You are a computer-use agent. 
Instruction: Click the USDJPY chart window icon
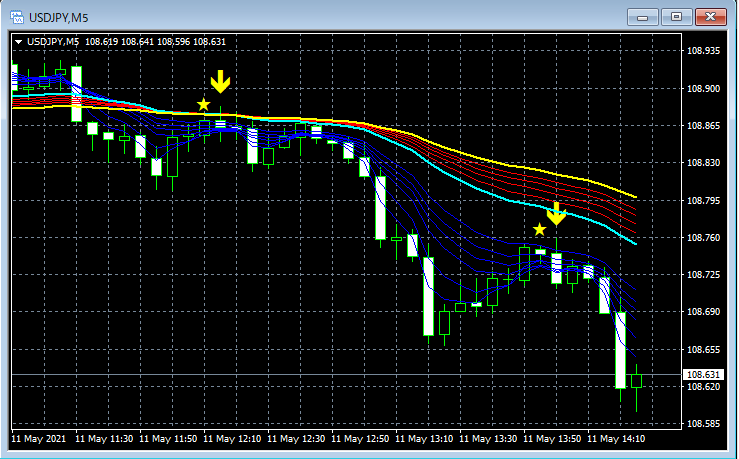pos(17,17)
